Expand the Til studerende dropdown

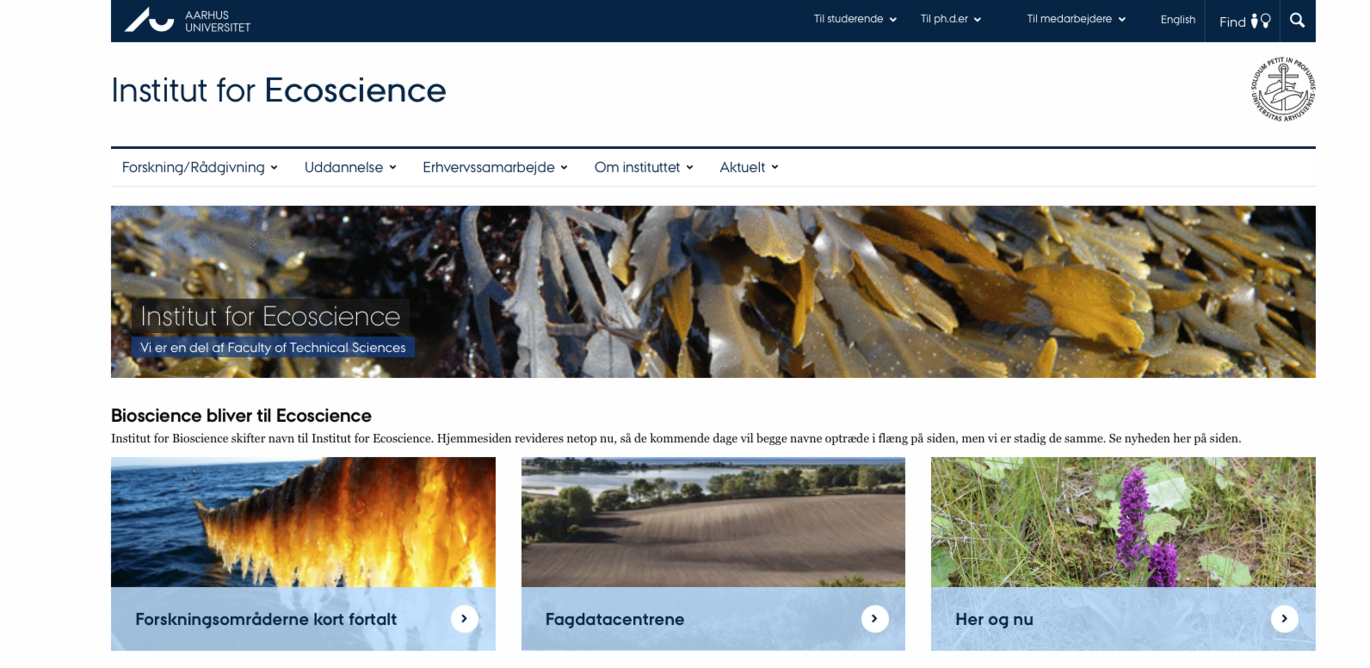pos(854,18)
